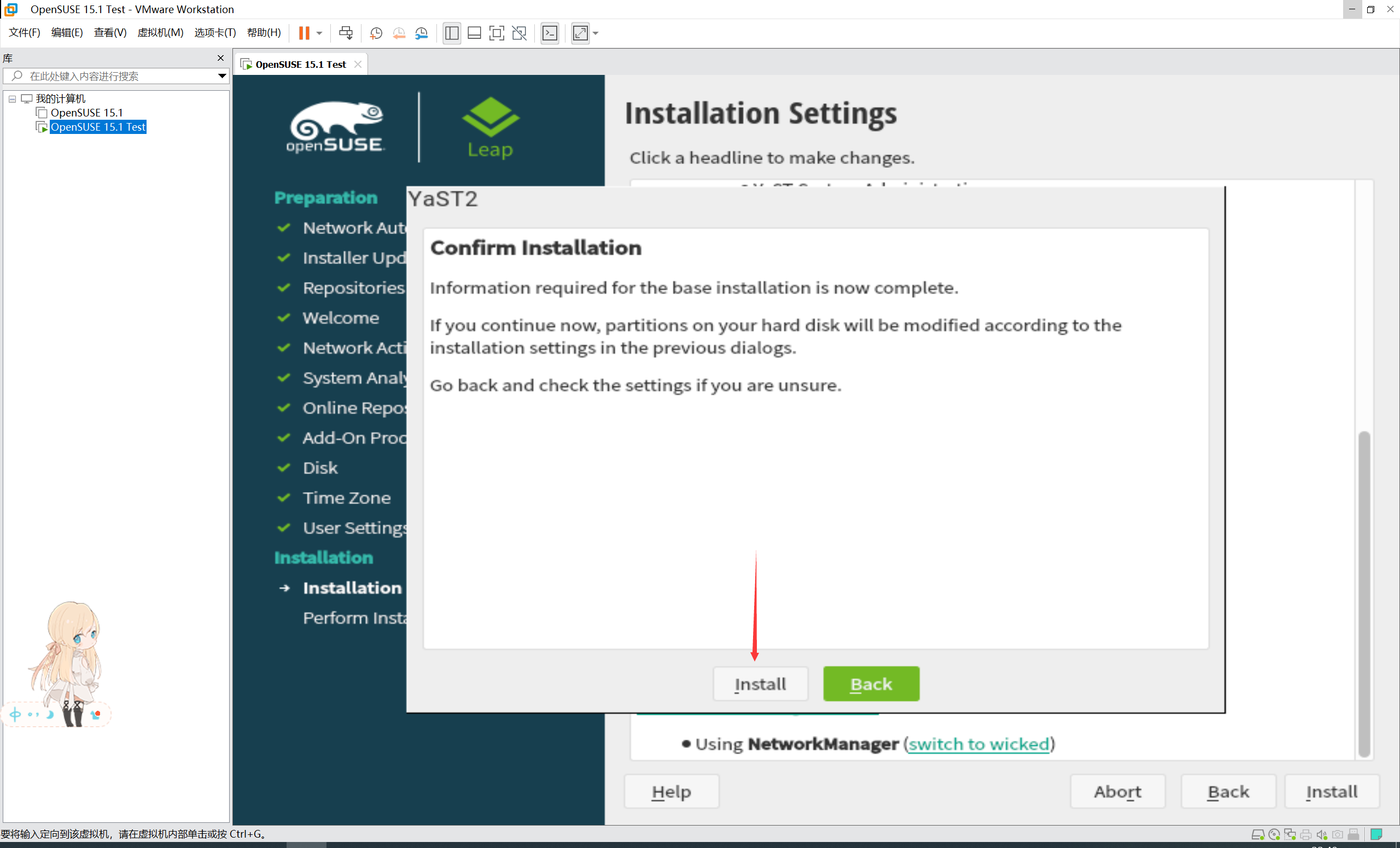Toggle the thumbnail bar view button
This screenshot has width=1400, height=848.
tap(474, 33)
